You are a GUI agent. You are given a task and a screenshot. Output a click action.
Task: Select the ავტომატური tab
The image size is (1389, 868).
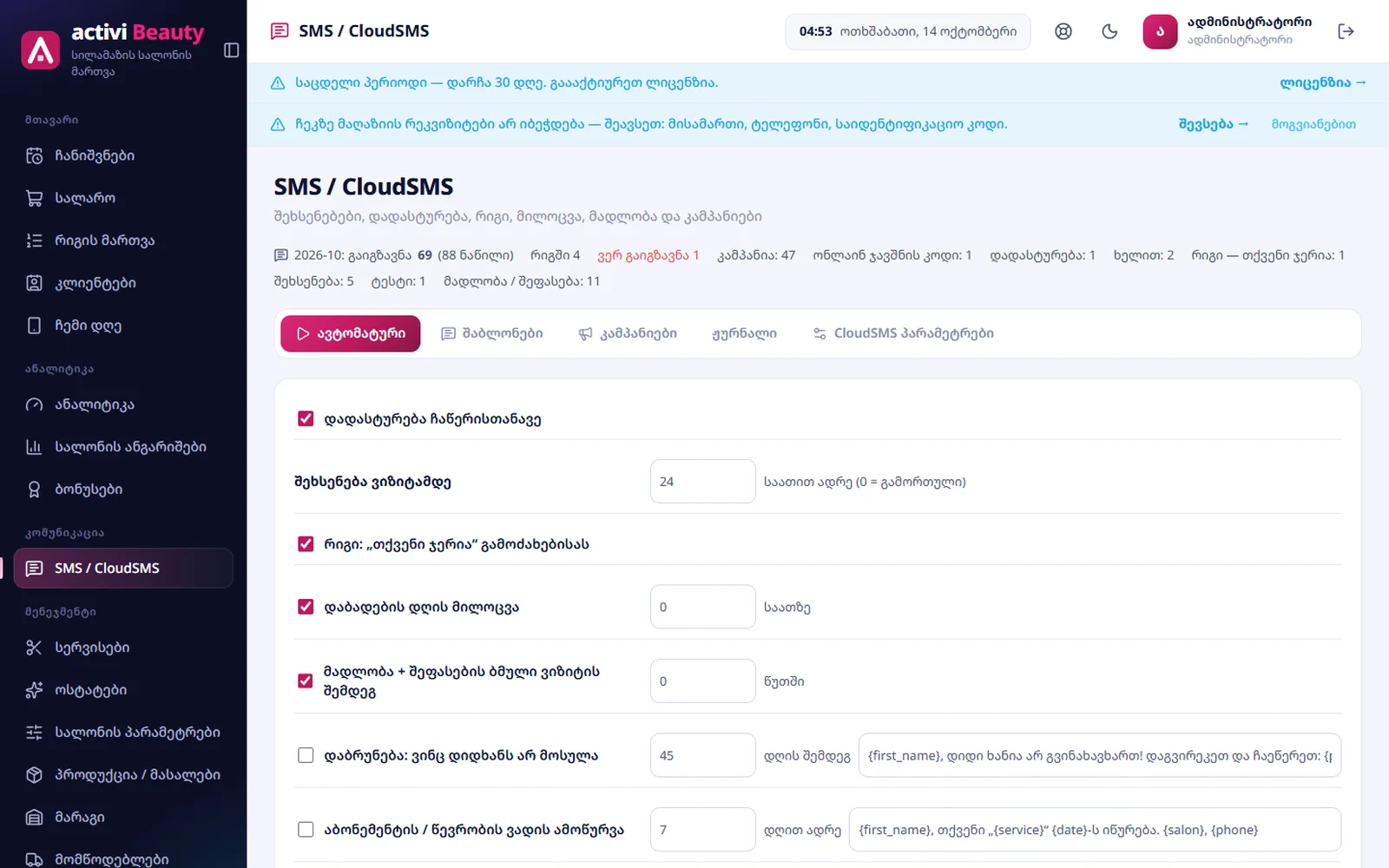point(351,333)
